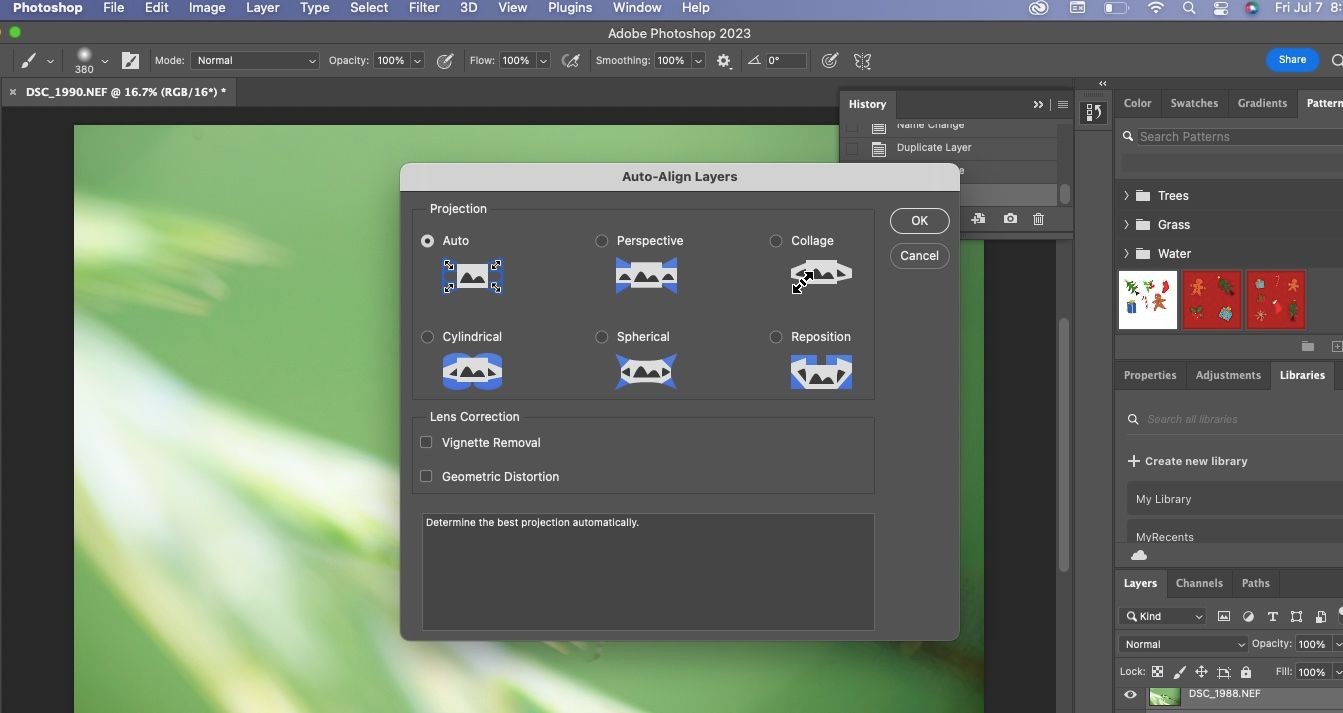Click the history camera snapshot icon
The image size is (1343, 713).
click(x=1010, y=219)
